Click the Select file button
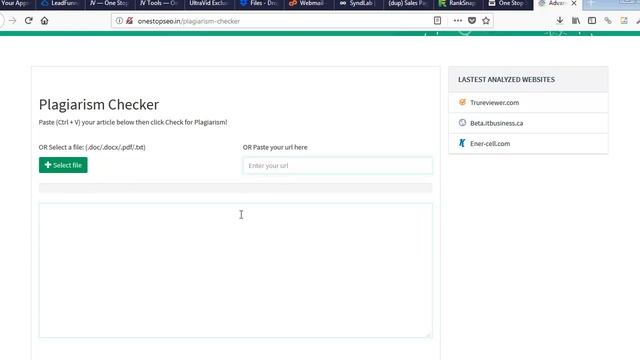 tap(63, 165)
